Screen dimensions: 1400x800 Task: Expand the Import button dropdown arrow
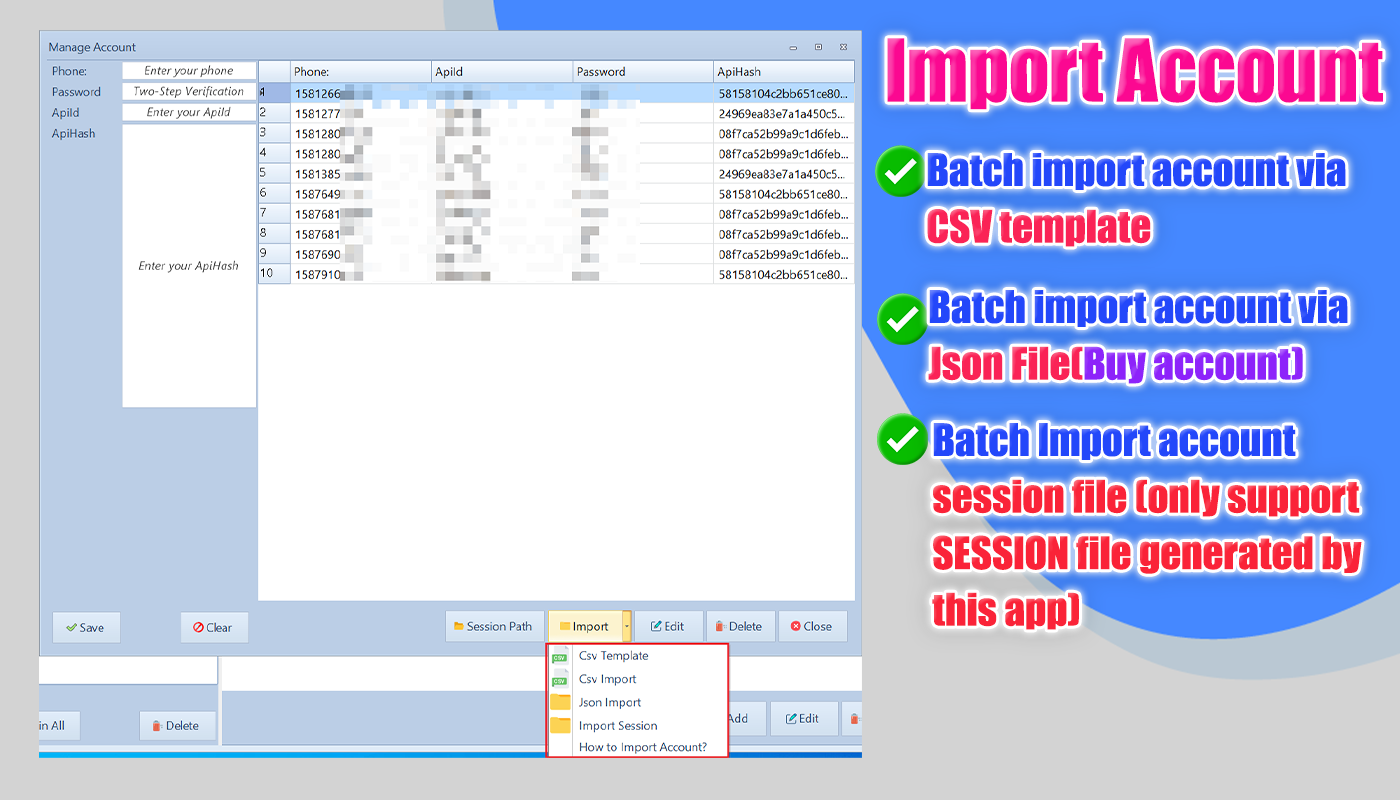pyautogui.click(x=627, y=627)
